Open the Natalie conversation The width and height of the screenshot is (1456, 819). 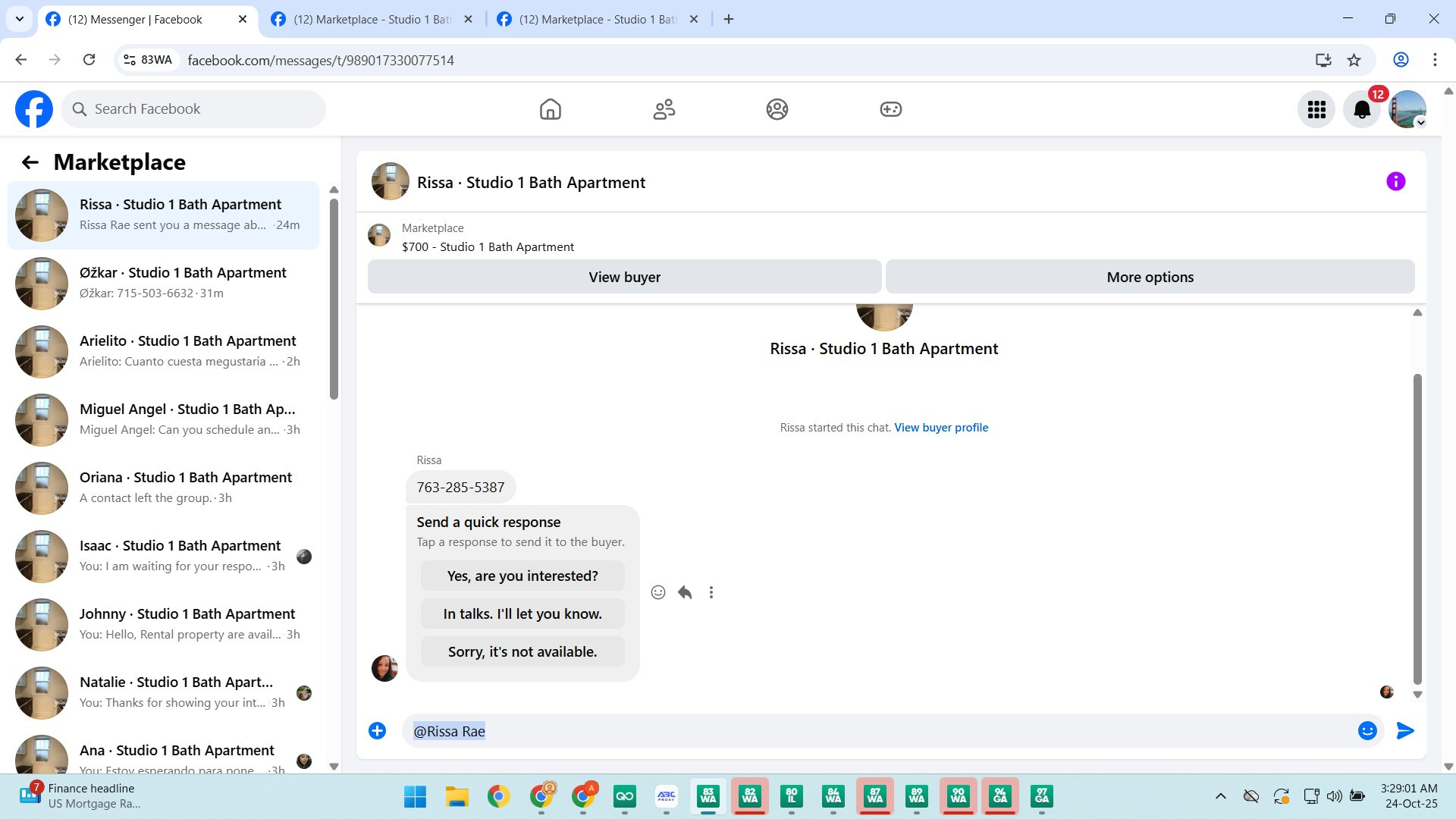tap(163, 692)
